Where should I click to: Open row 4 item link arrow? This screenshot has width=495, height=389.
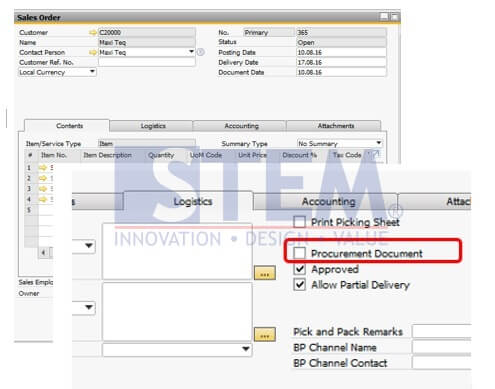[x=43, y=199]
